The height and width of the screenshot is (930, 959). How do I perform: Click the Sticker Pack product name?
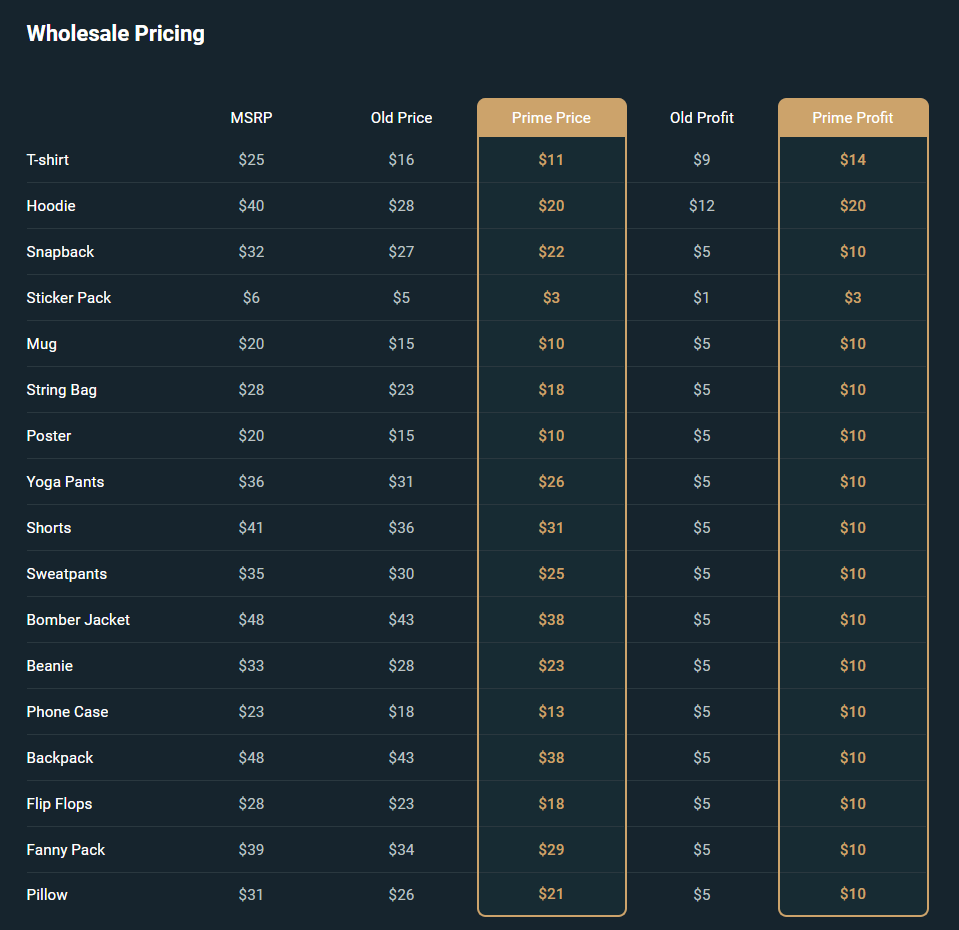click(69, 298)
